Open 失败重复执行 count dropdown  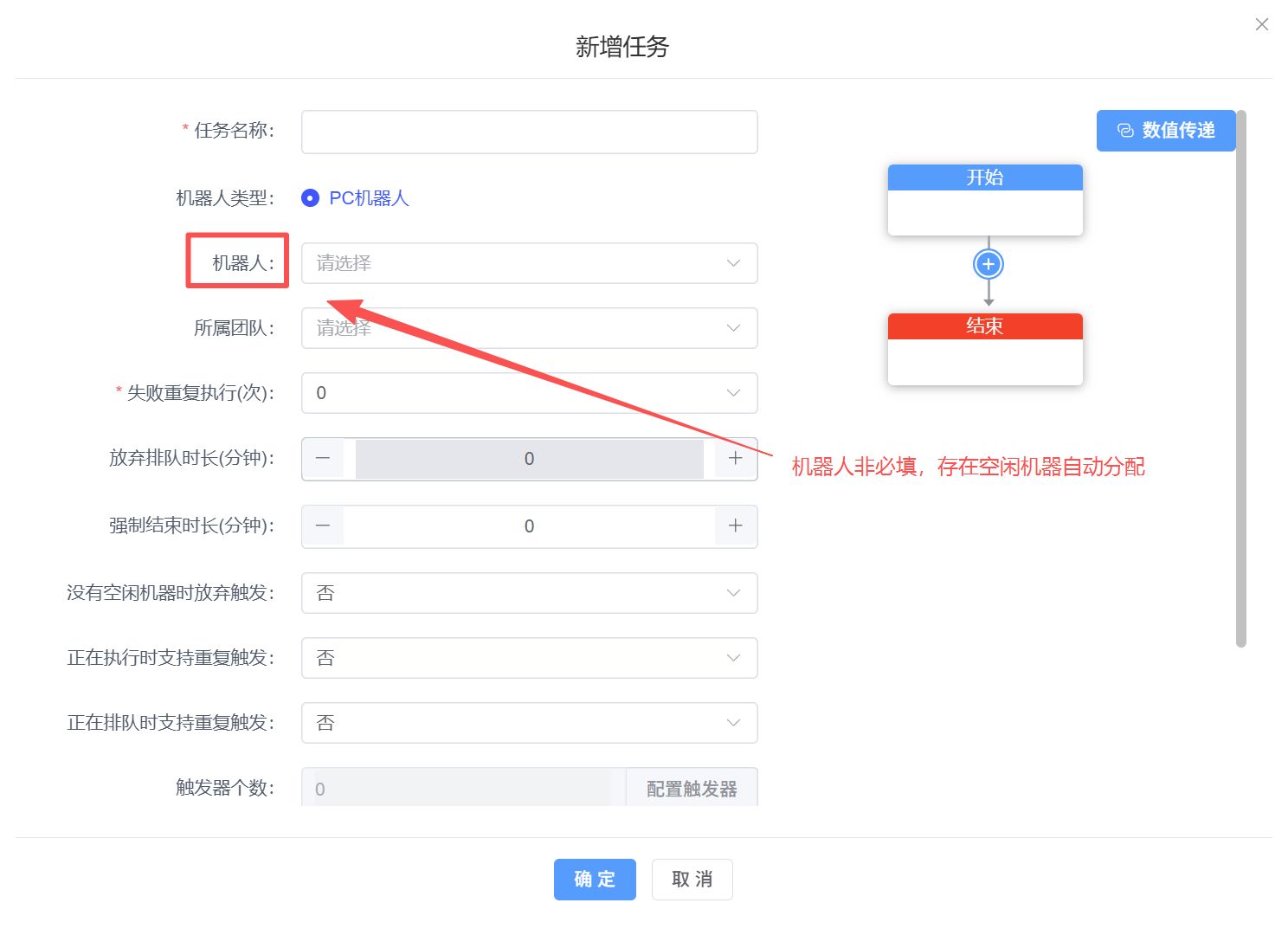point(529,393)
